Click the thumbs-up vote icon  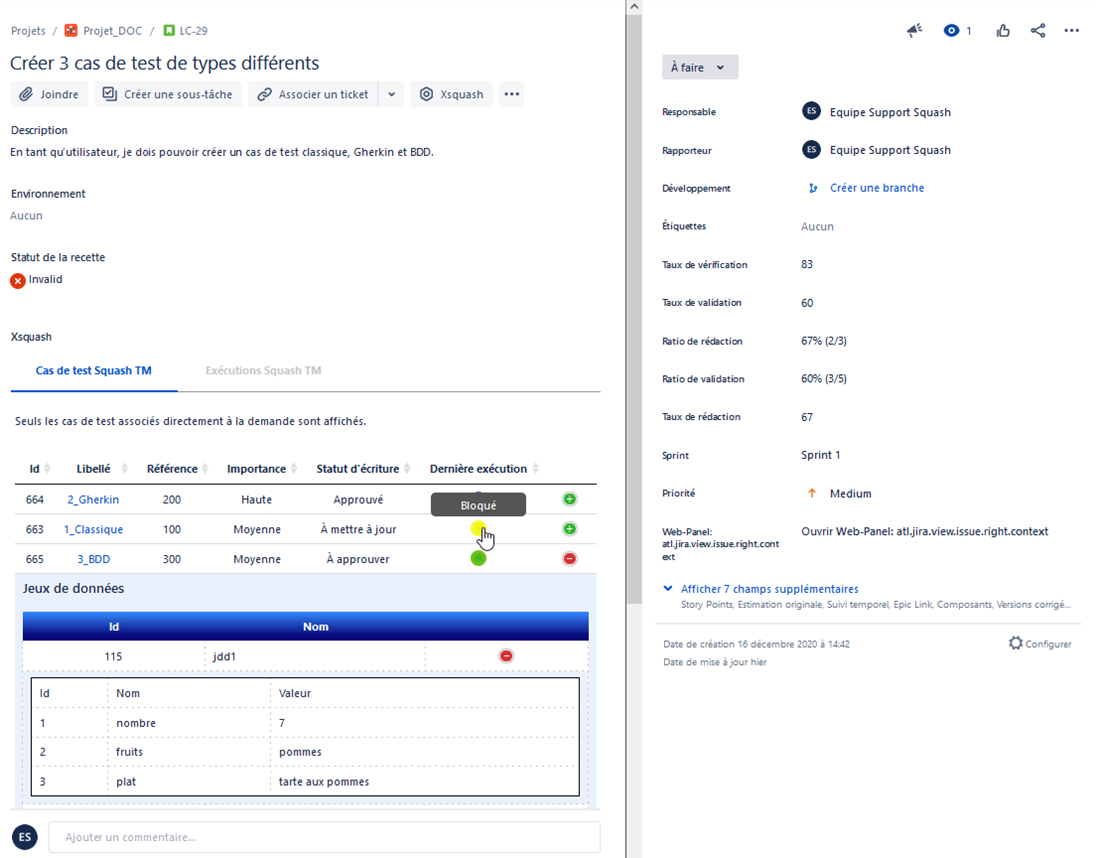[1003, 31]
